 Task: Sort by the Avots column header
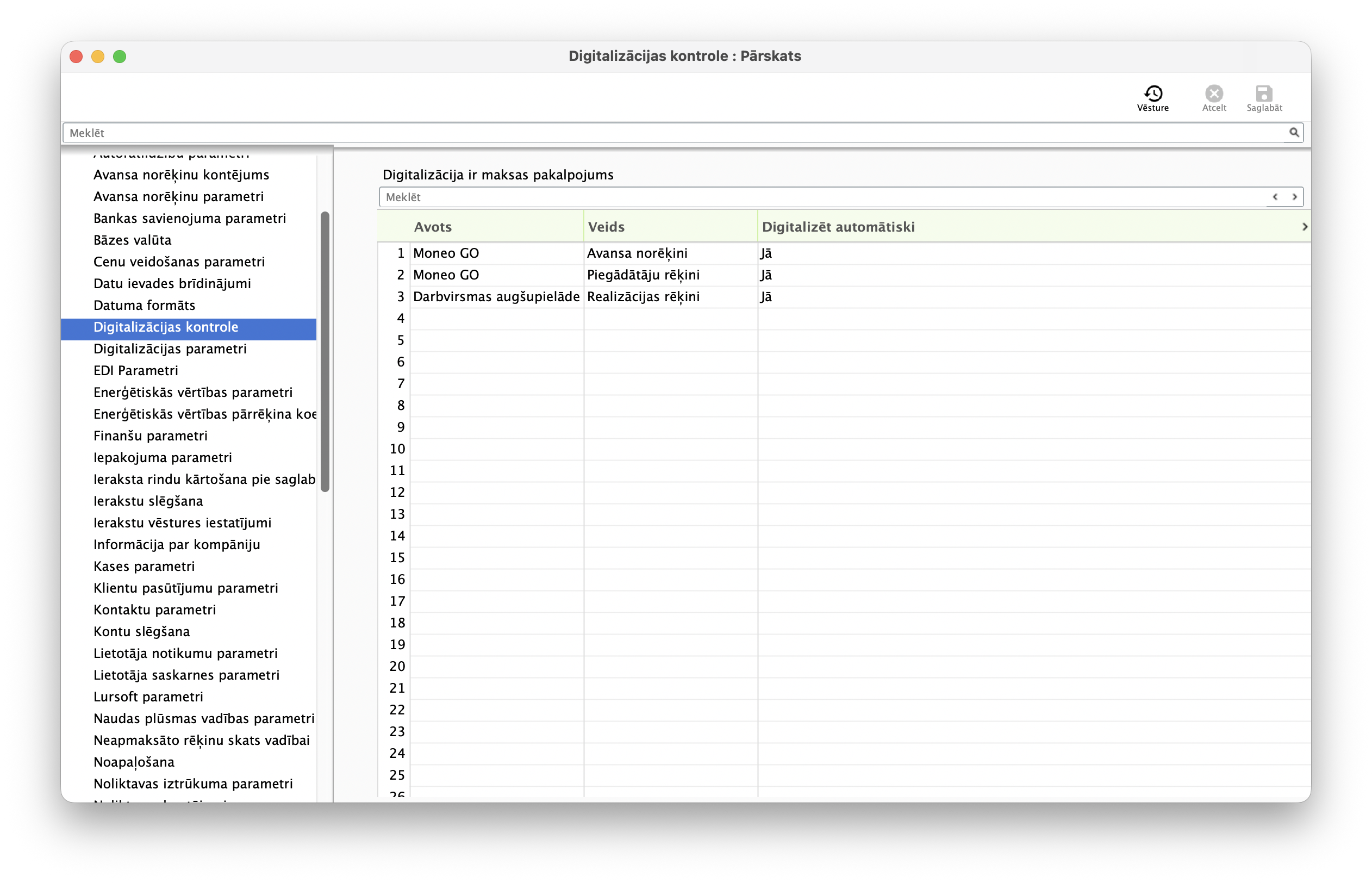tap(497, 227)
